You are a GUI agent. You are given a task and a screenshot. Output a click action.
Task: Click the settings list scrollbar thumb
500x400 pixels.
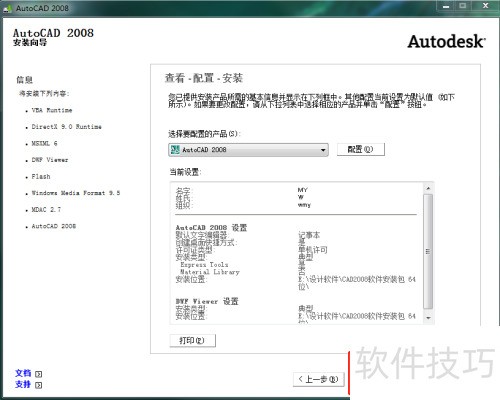428,252
